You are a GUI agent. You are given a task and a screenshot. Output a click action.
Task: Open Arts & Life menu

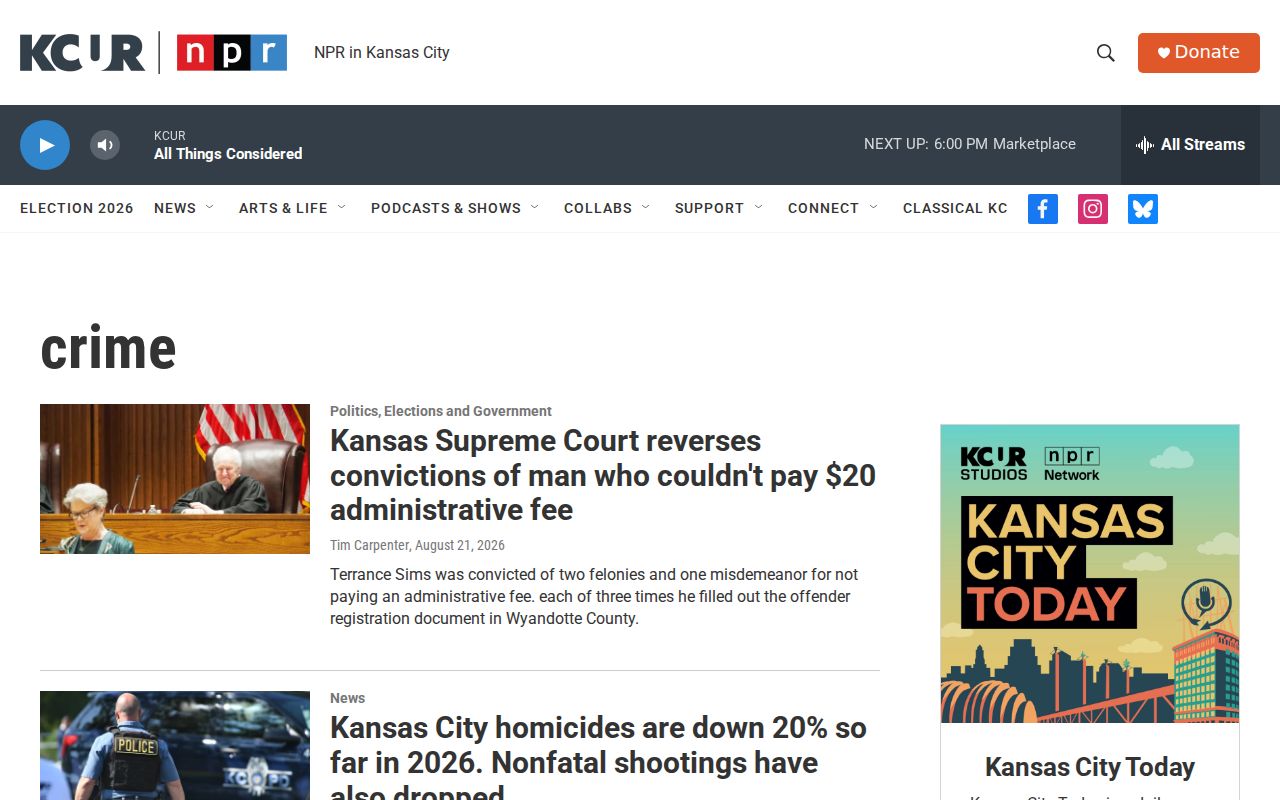pos(283,208)
